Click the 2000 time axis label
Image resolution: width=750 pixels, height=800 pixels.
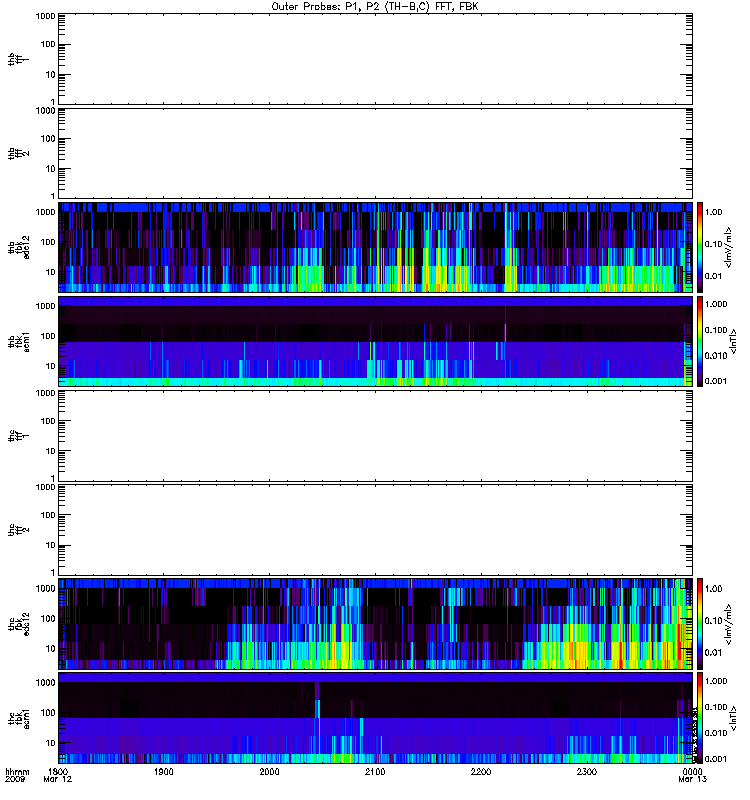(x=269, y=771)
